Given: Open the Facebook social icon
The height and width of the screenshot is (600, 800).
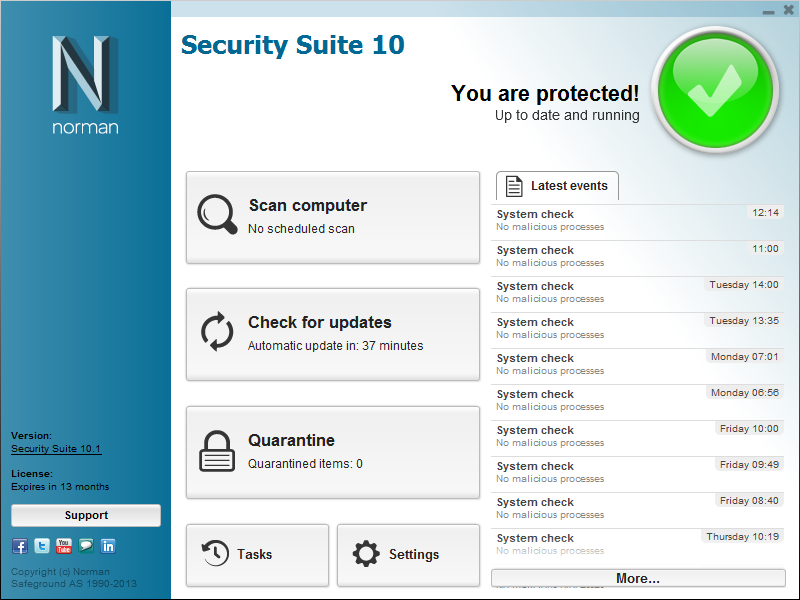Looking at the screenshot, I should (x=19, y=546).
